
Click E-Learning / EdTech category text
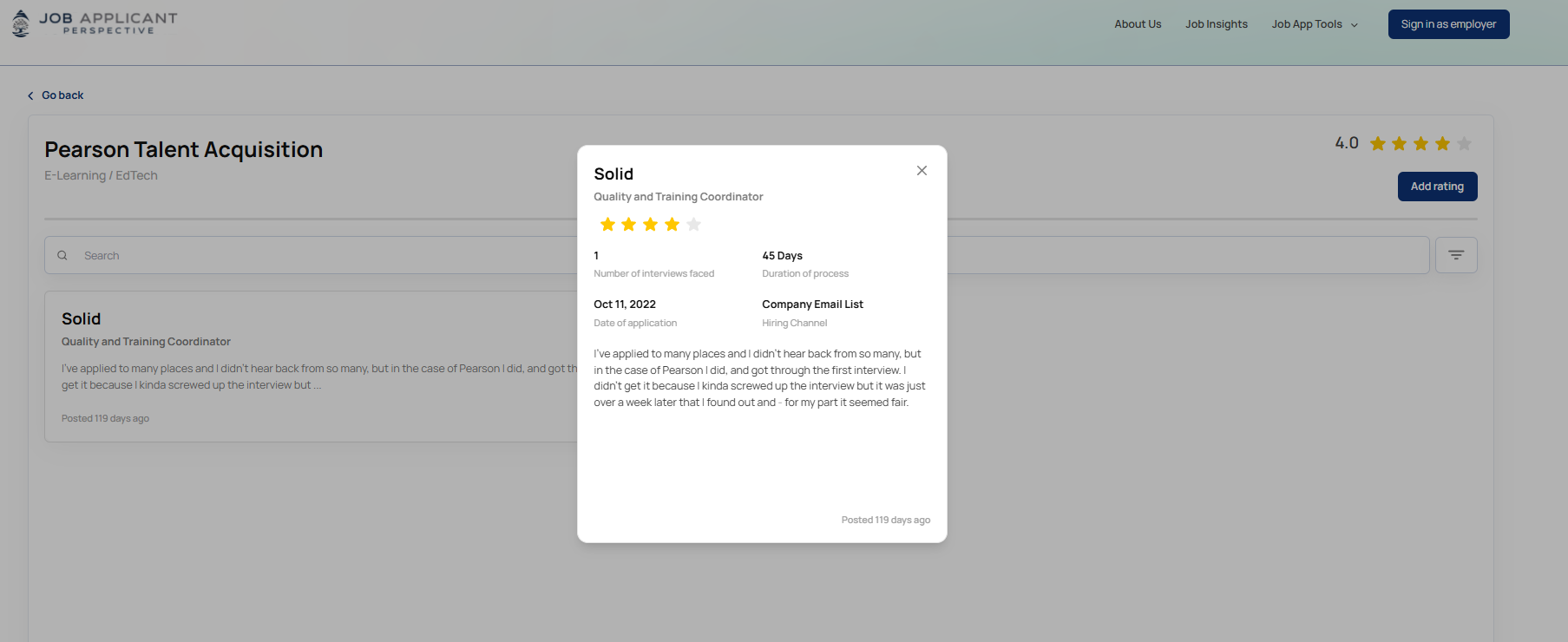tap(101, 175)
